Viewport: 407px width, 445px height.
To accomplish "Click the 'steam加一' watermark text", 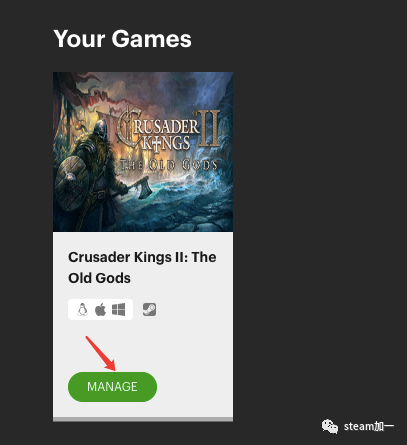I will (369, 426).
